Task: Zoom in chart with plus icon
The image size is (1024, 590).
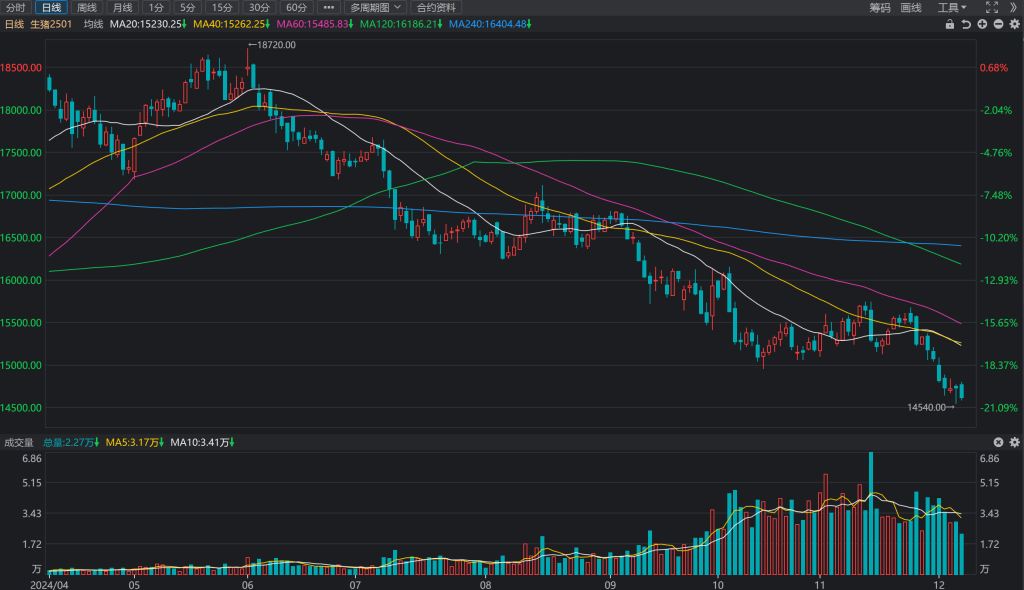Action: (x=982, y=24)
